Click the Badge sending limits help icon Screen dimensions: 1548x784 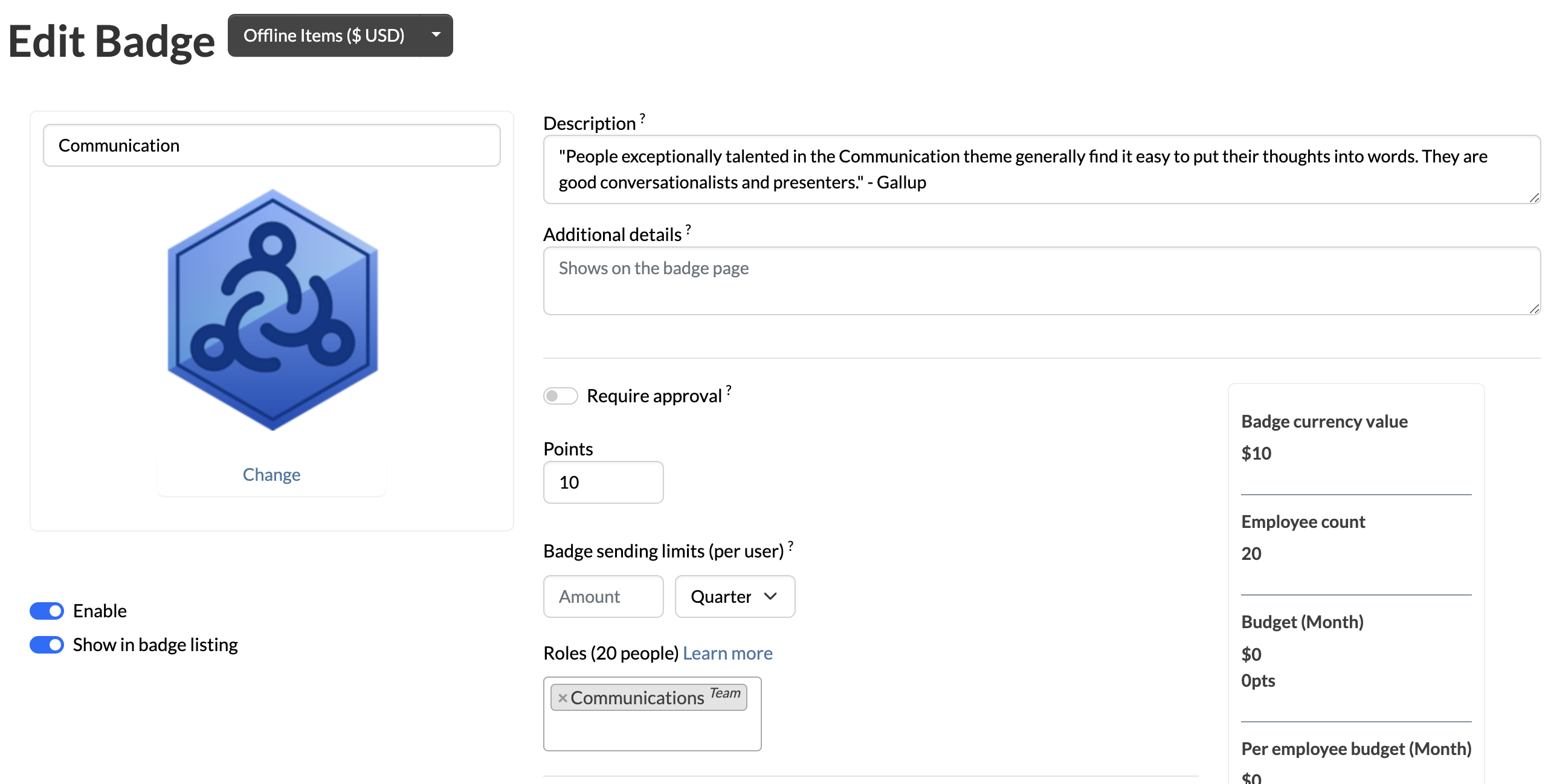click(790, 545)
